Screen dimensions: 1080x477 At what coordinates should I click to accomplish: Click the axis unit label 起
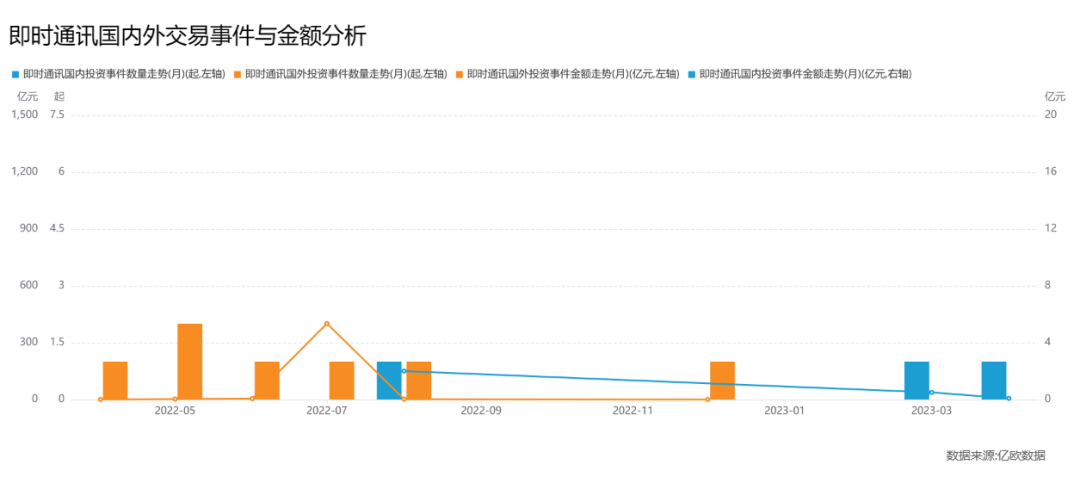point(59,96)
